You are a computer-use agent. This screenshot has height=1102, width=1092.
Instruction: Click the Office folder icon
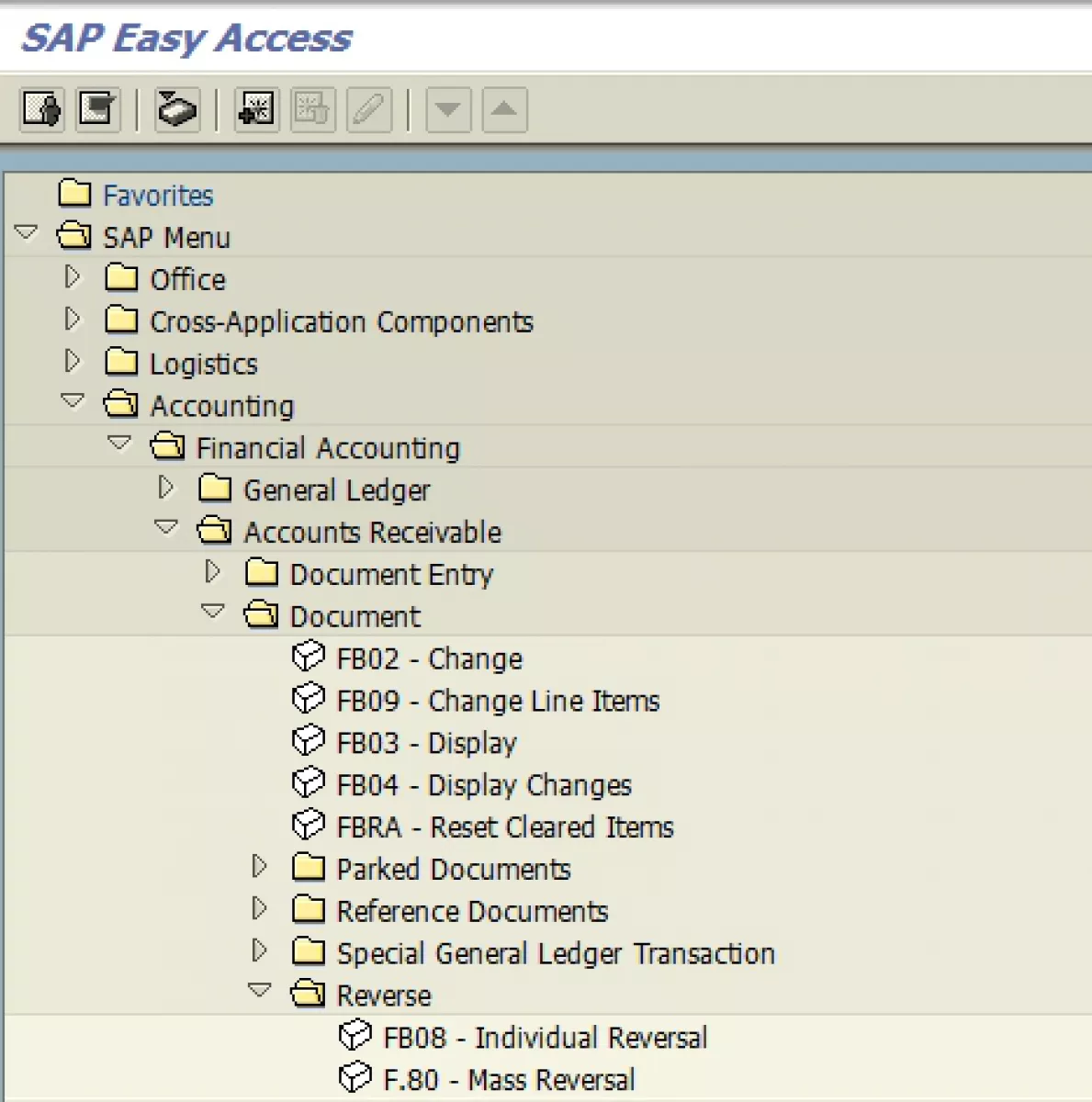click(x=121, y=277)
